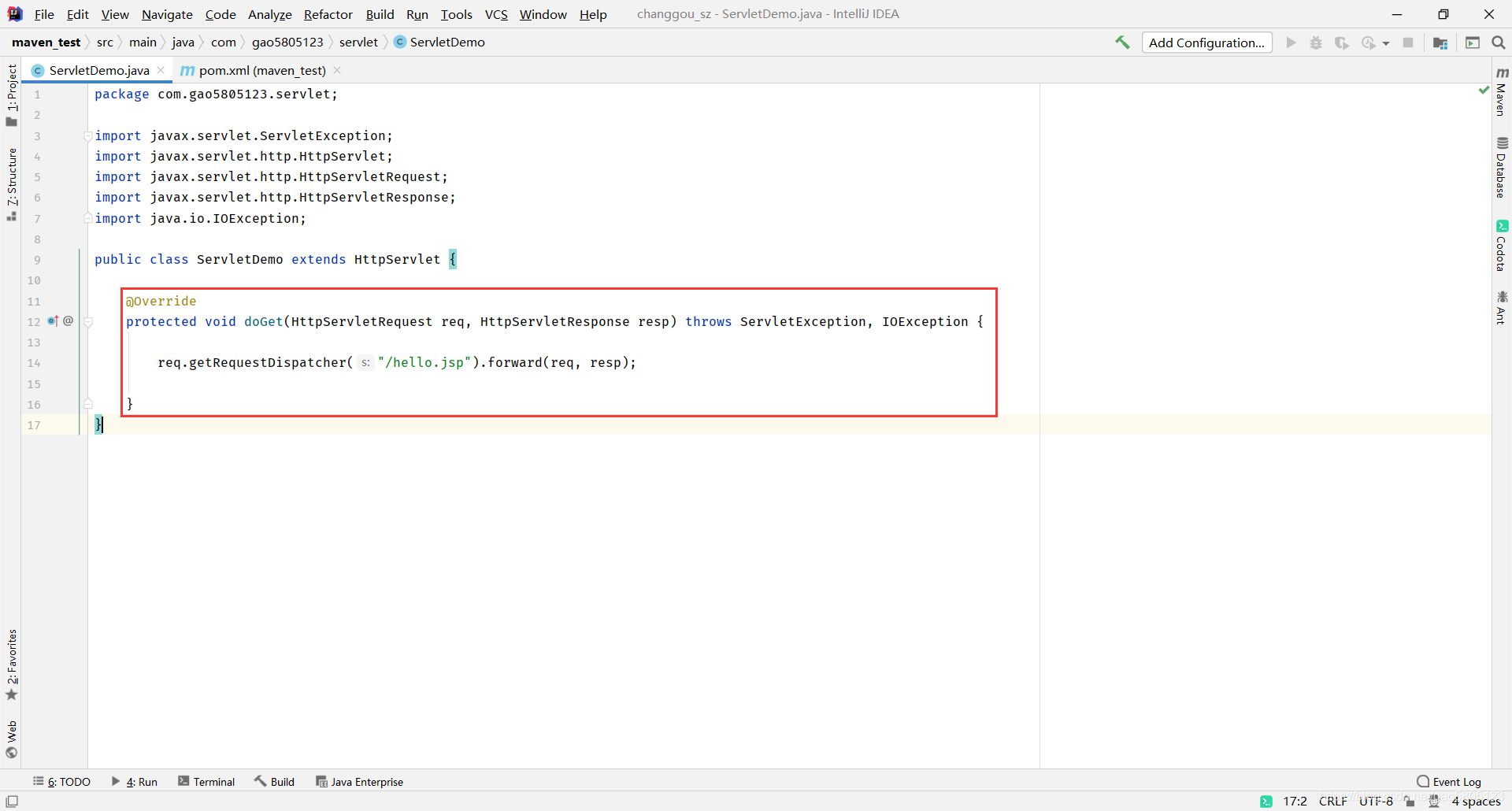
Task: Open the Maven tool window
Action: (1502, 92)
